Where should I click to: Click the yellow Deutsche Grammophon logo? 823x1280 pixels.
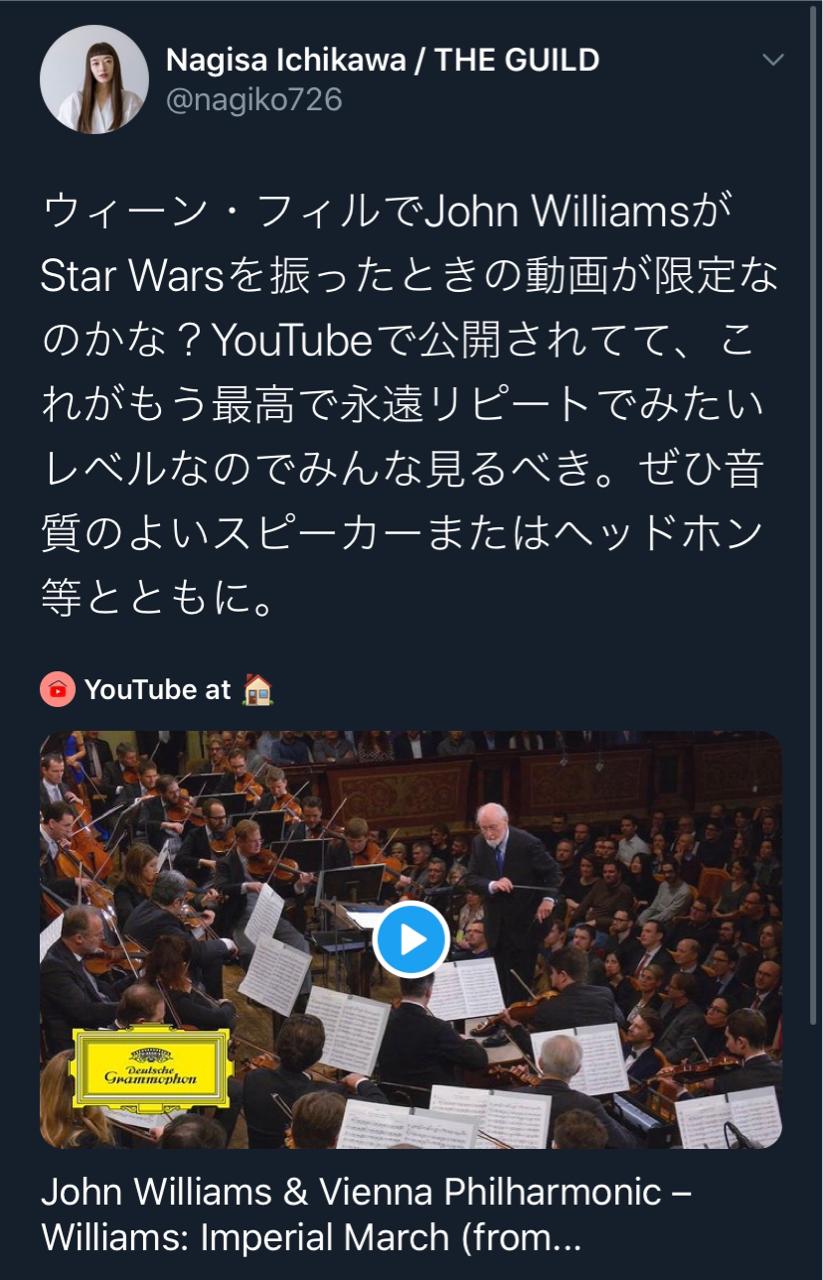click(x=151, y=1067)
